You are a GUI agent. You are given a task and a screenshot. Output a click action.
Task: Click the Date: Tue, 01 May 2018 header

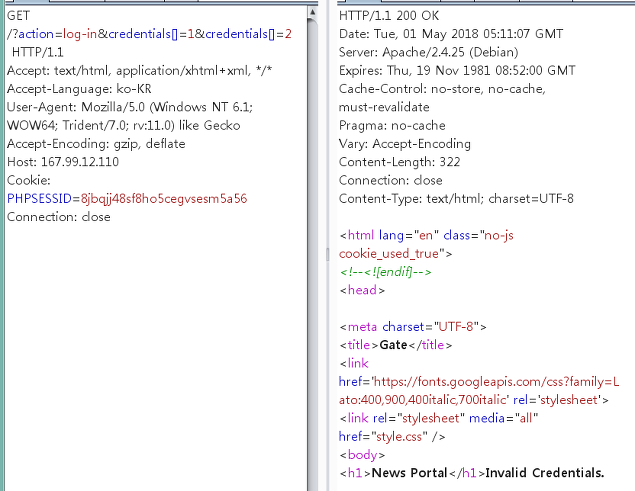[x=451, y=34]
